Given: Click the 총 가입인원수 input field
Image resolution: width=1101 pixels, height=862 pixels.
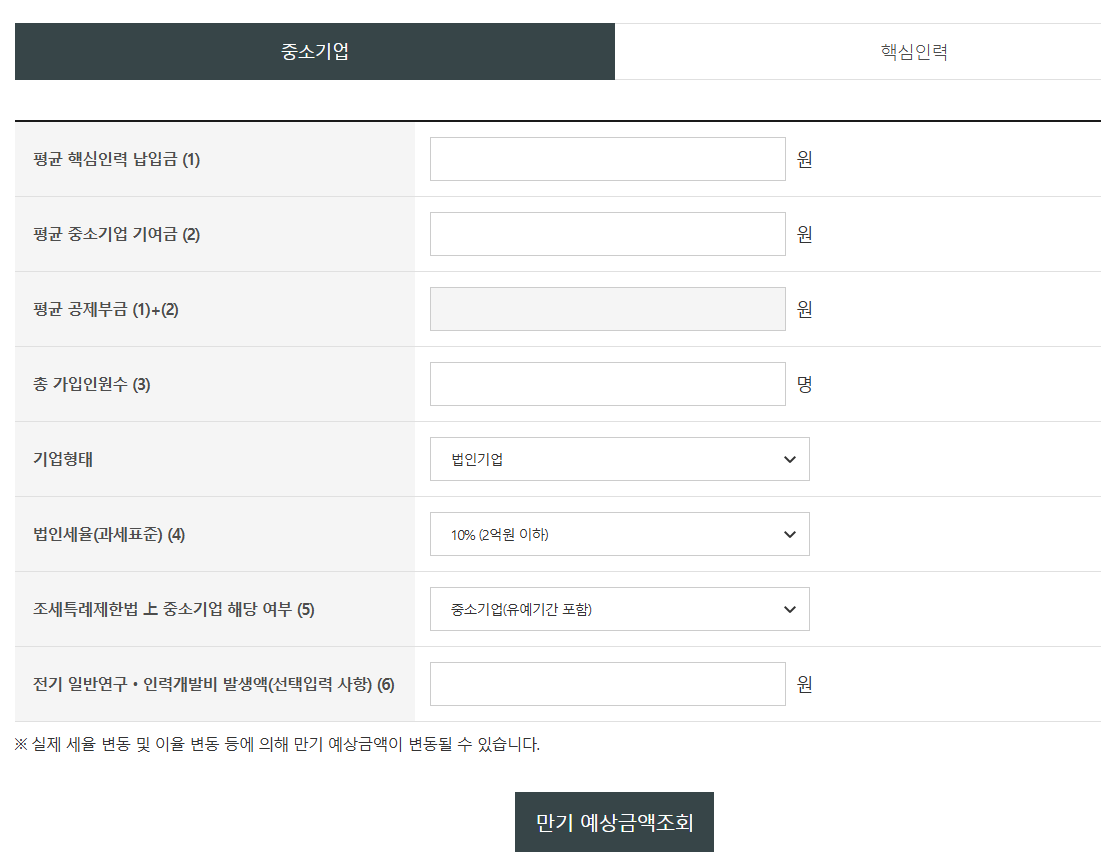Looking at the screenshot, I should 607,383.
